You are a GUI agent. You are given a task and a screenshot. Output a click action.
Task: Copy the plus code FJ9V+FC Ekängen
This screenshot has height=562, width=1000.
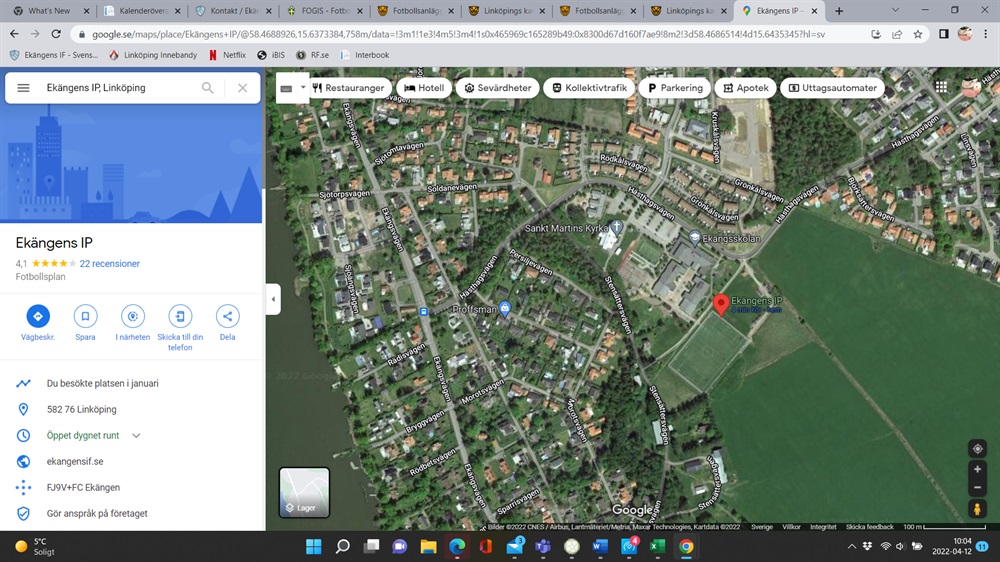click(83, 487)
